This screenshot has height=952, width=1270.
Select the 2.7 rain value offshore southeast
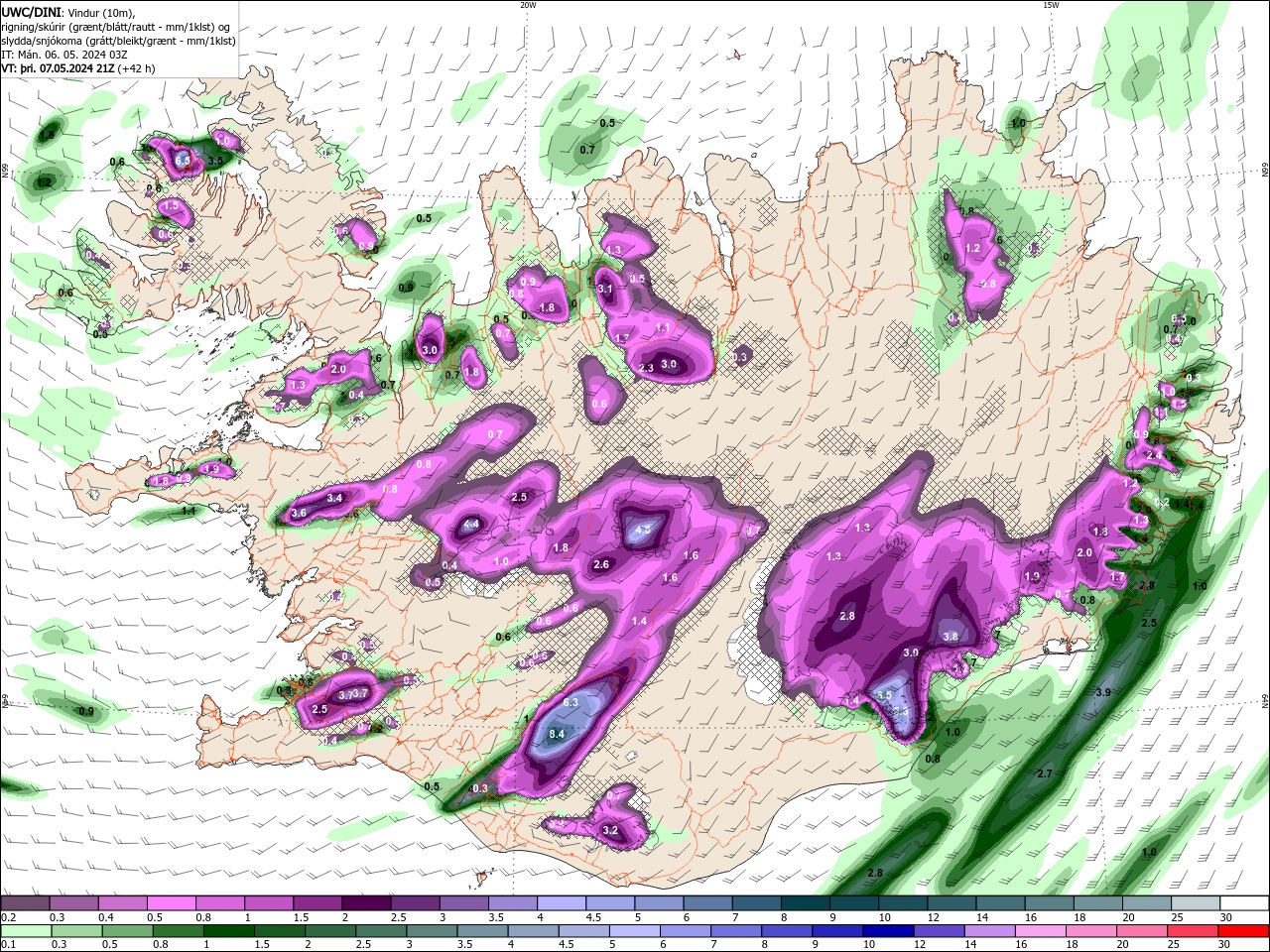point(1044,773)
